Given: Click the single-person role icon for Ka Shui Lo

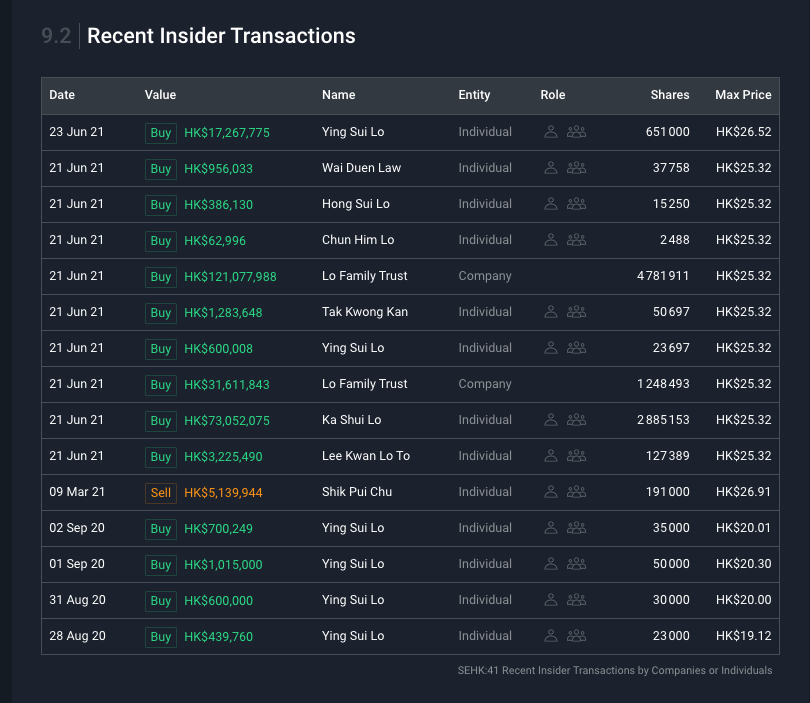Looking at the screenshot, I should pyautogui.click(x=550, y=420).
